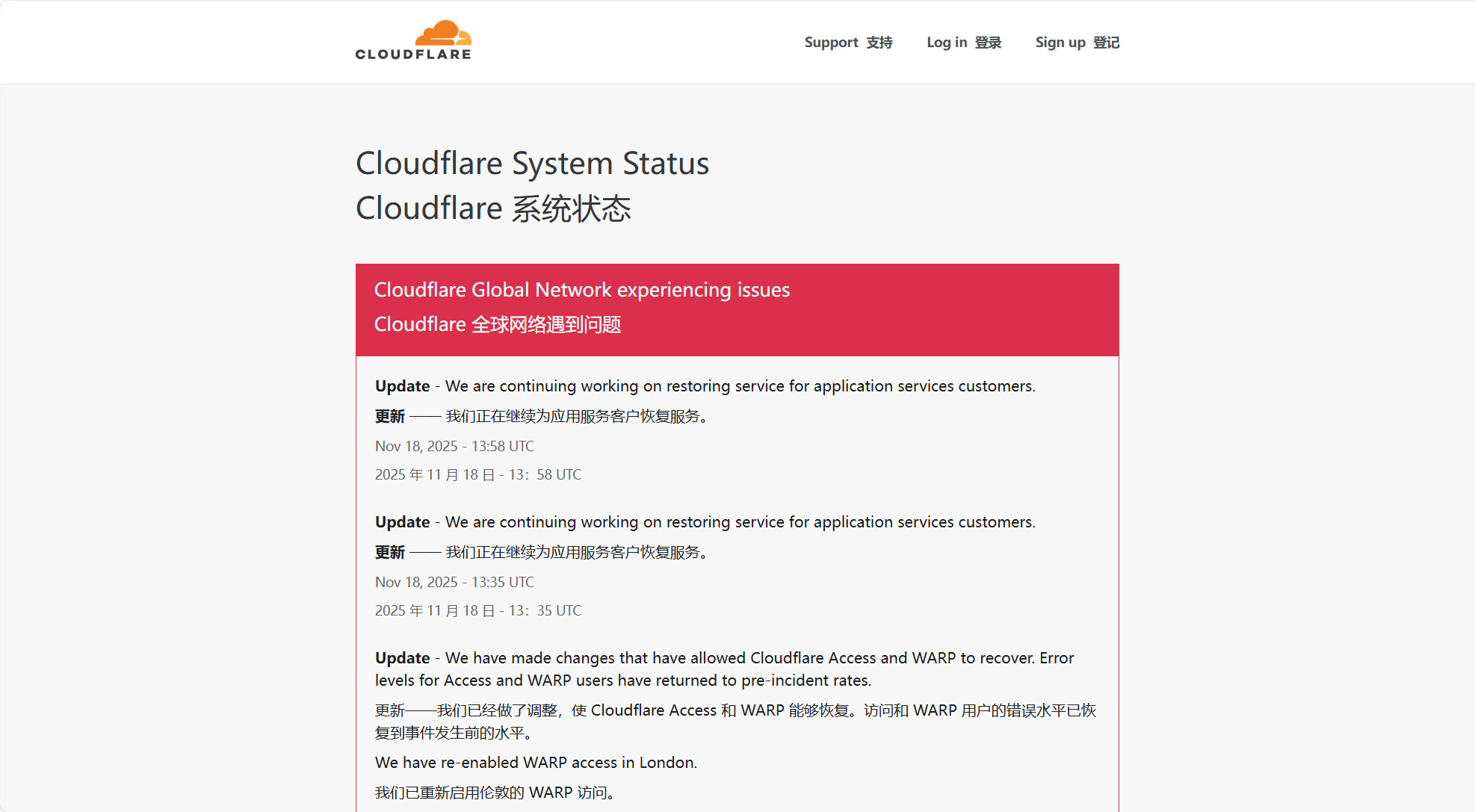Screen dimensions: 1475x812
Task: Click the Cloudflare System Status heading
Action: pos(532,164)
